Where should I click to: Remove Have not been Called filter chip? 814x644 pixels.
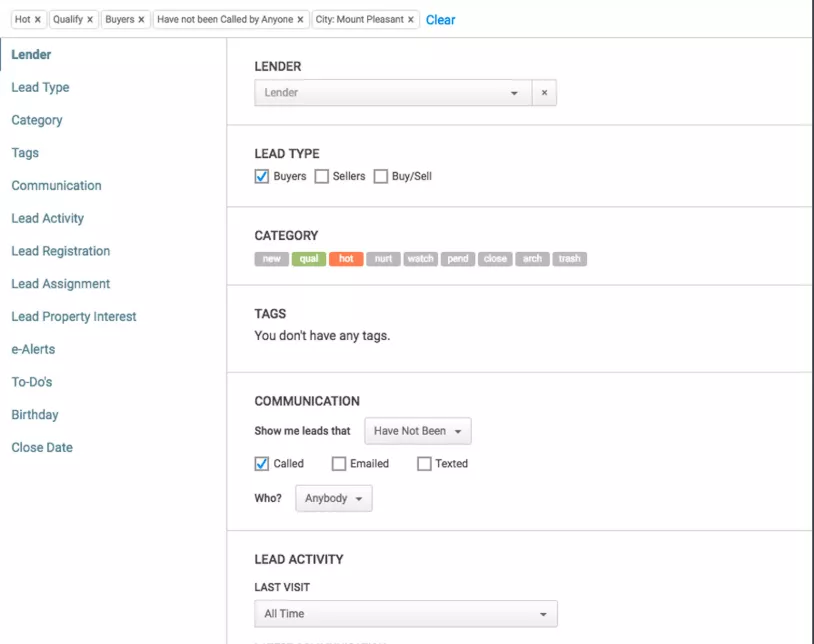click(x=300, y=19)
